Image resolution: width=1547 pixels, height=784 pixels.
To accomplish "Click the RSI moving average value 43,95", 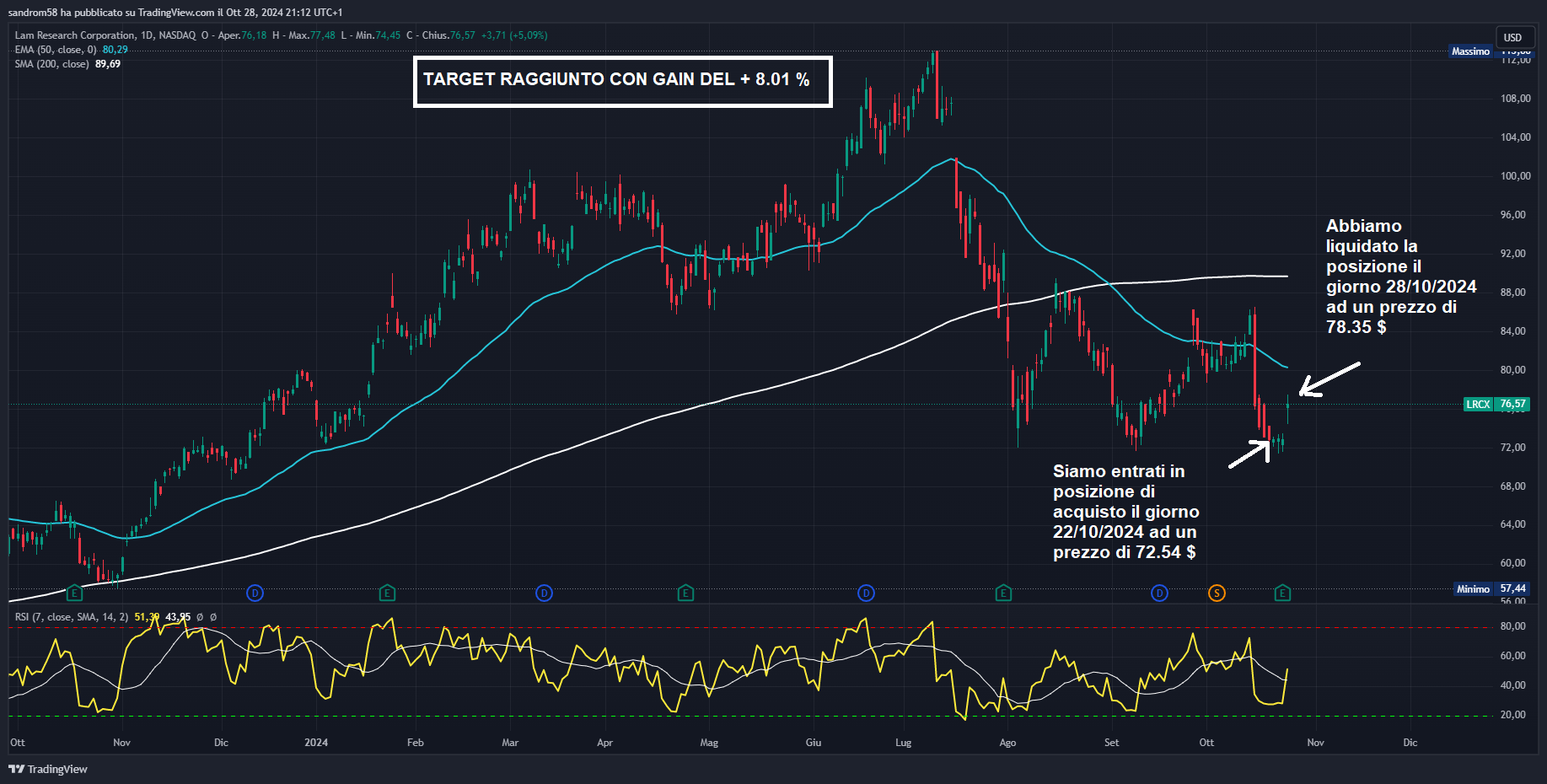I will tap(178, 617).
